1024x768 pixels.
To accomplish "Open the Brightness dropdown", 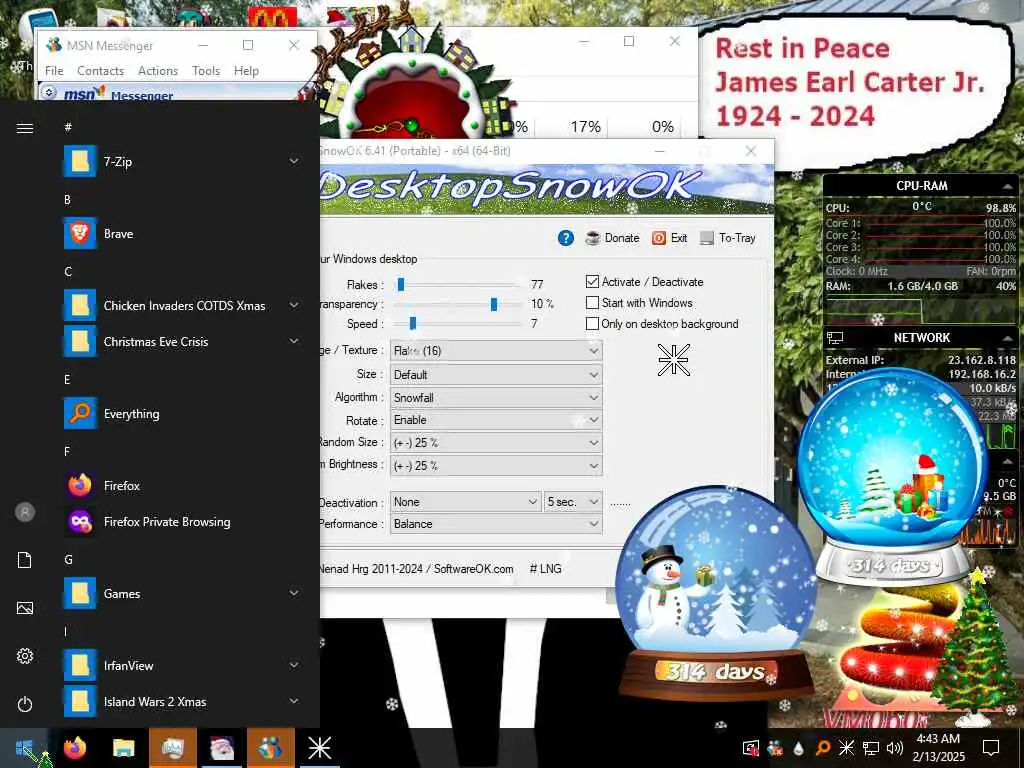I will tap(496, 466).
